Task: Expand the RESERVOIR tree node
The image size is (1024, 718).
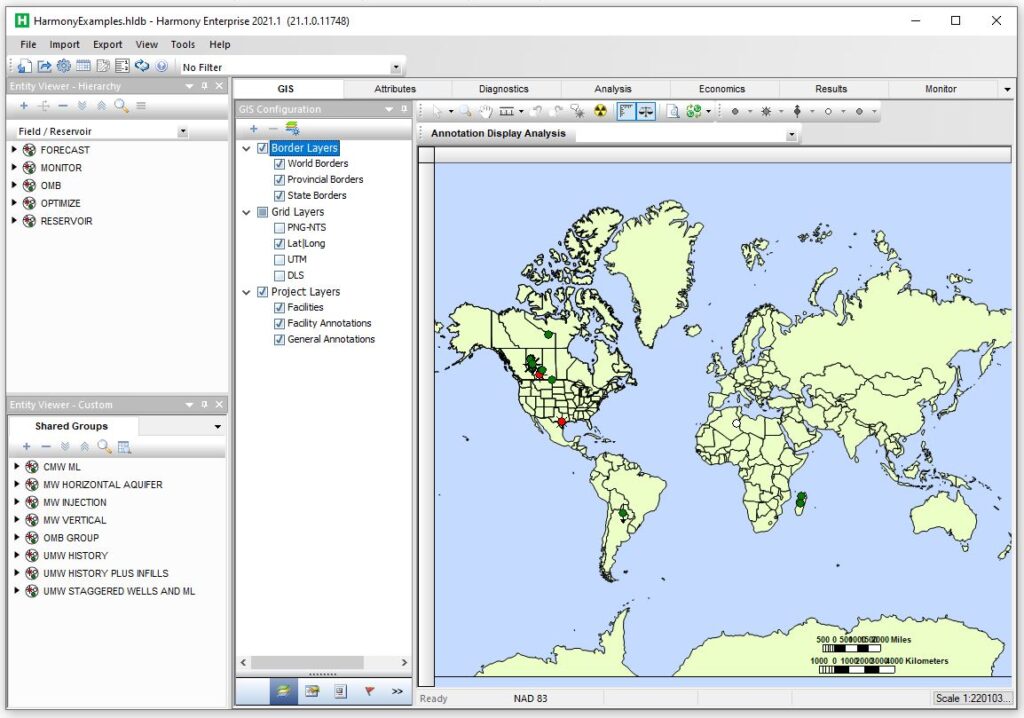Action: tap(14, 221)
